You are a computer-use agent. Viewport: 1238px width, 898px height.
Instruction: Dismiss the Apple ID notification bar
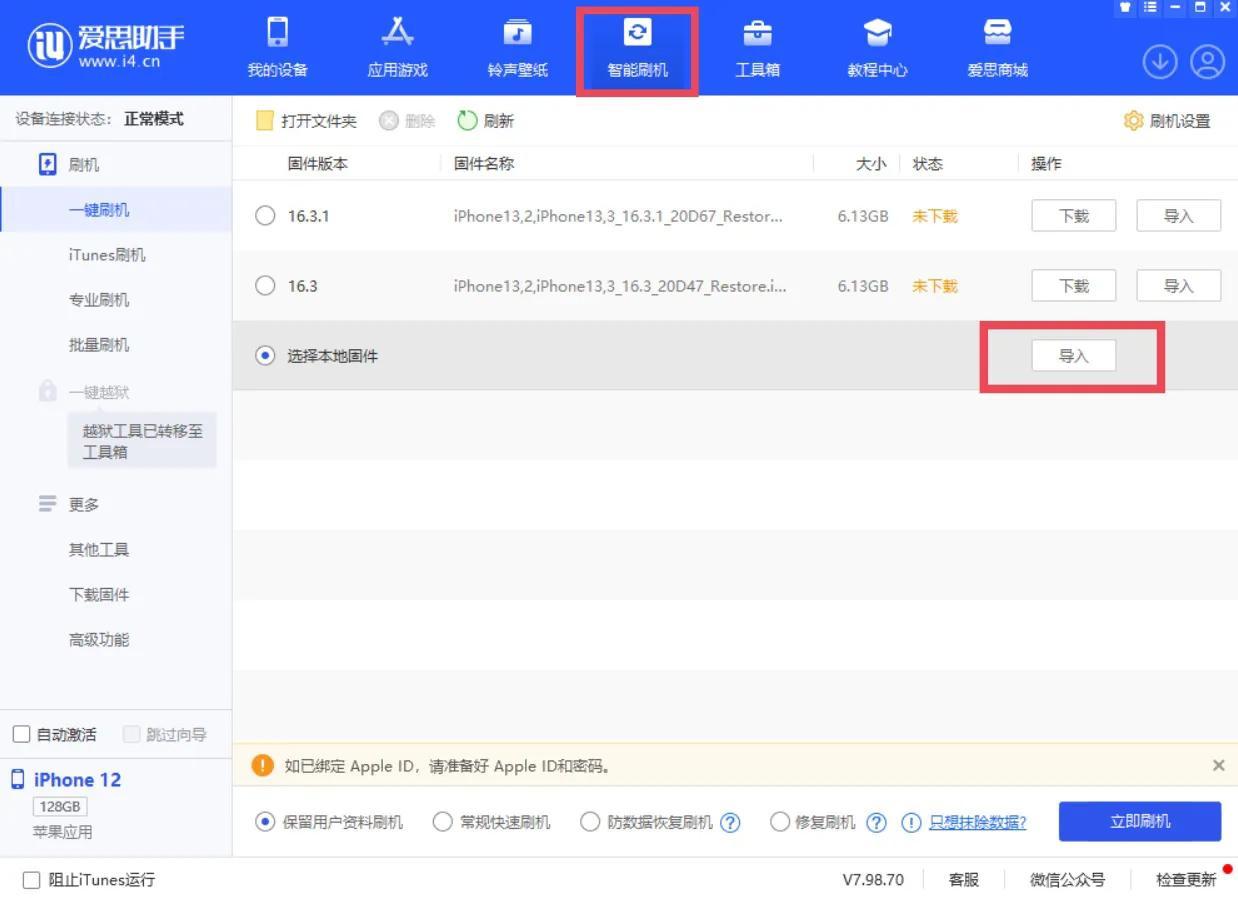pyautogui.click(x=1218, y=765)
